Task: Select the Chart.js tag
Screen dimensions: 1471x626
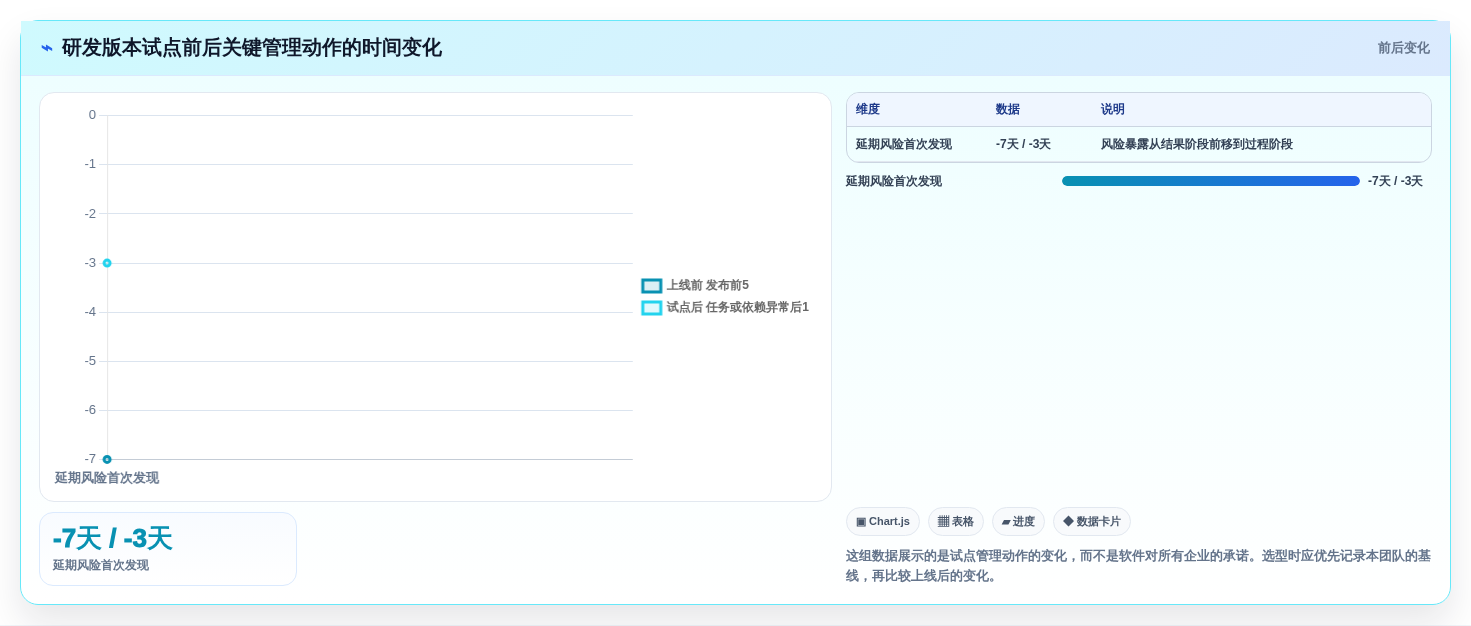Action: click(883, 522)
